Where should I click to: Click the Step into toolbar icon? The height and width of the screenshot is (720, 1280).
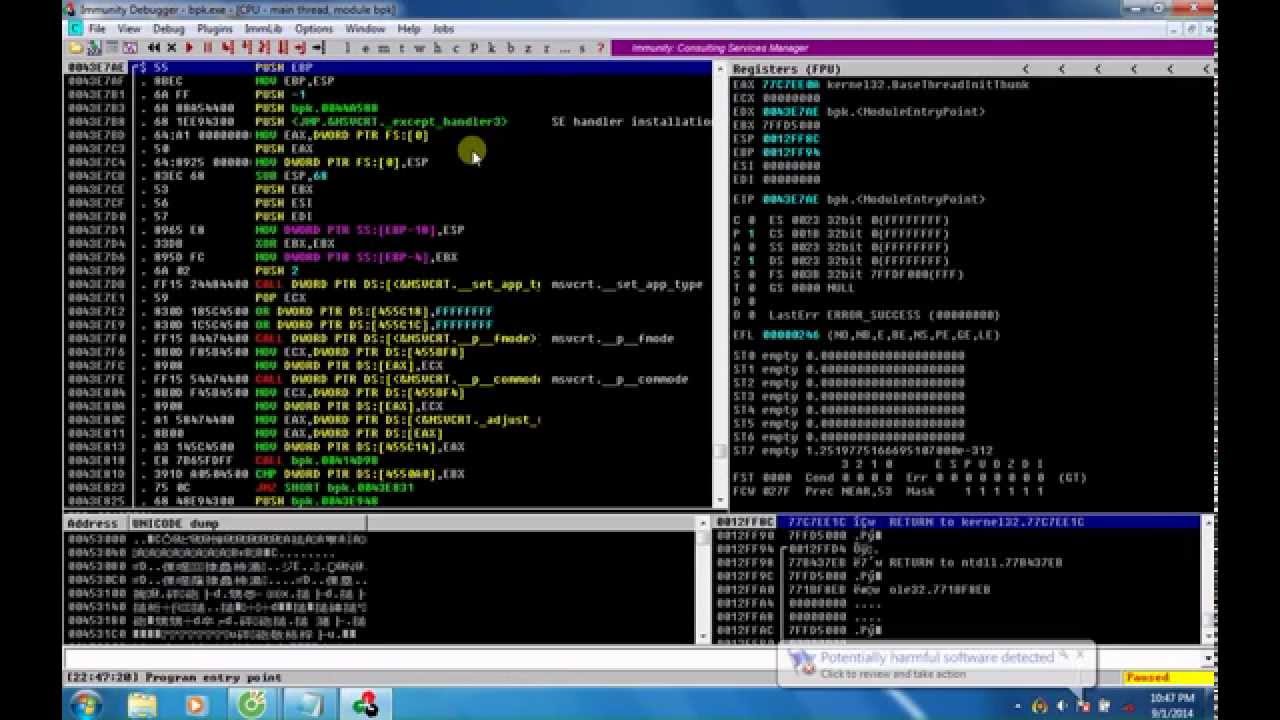(226, 48)
